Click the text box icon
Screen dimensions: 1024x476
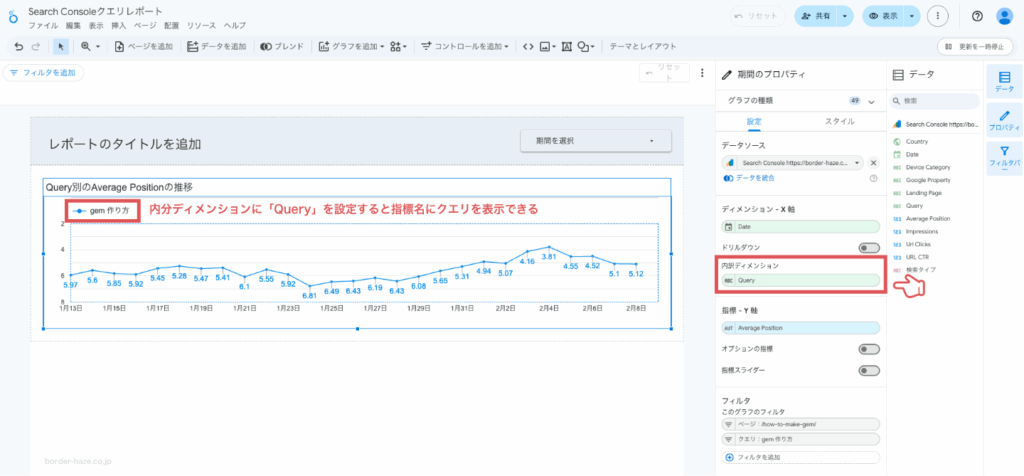pyautogui.click(x=566, y=46)
